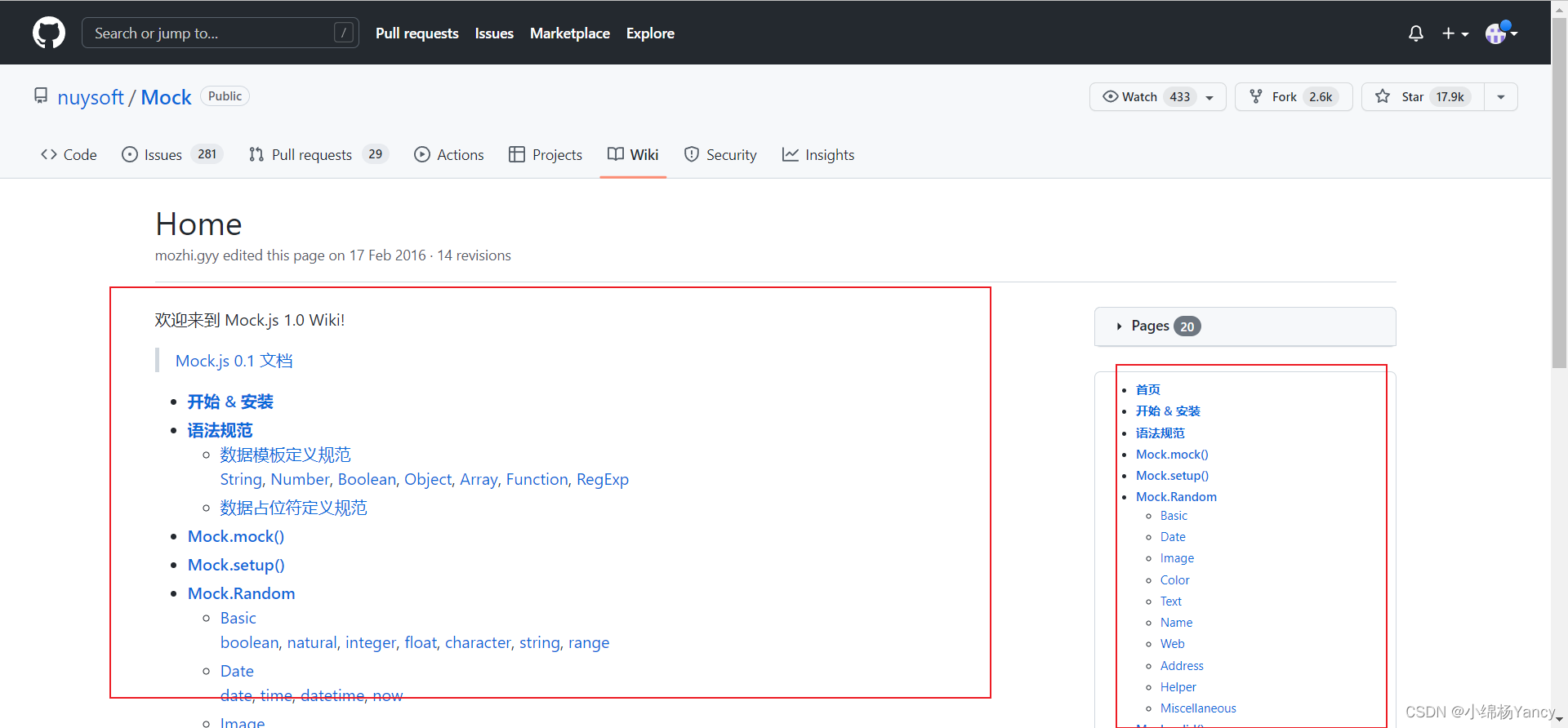
Task: Open the 数据模板定义规范 link
Action: pyautogui.click(x=285, y=455)
